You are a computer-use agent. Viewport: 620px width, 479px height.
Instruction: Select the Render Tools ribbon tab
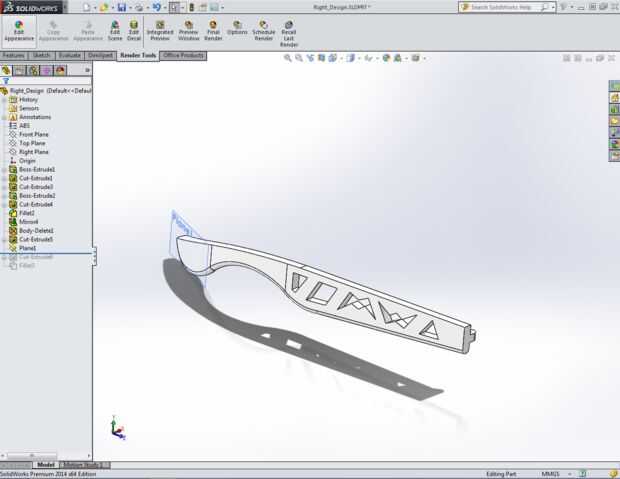(x=138, y=55)
